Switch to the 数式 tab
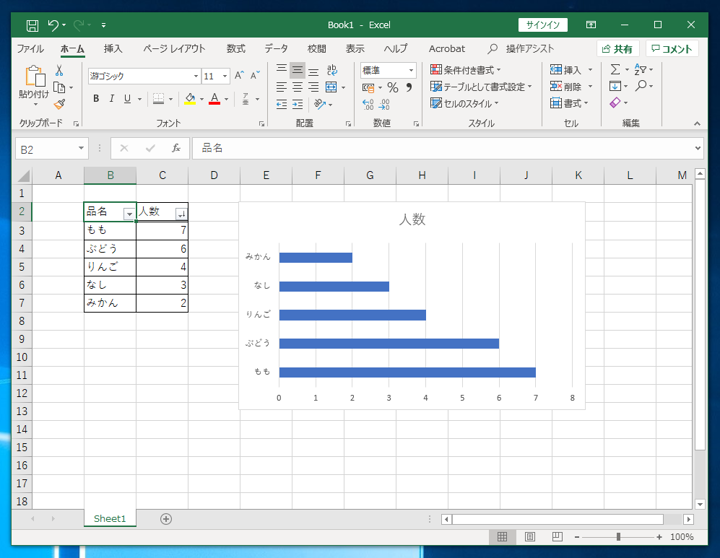Image resolution: width=720 pixels, height=558 pixels. (236, 49)
